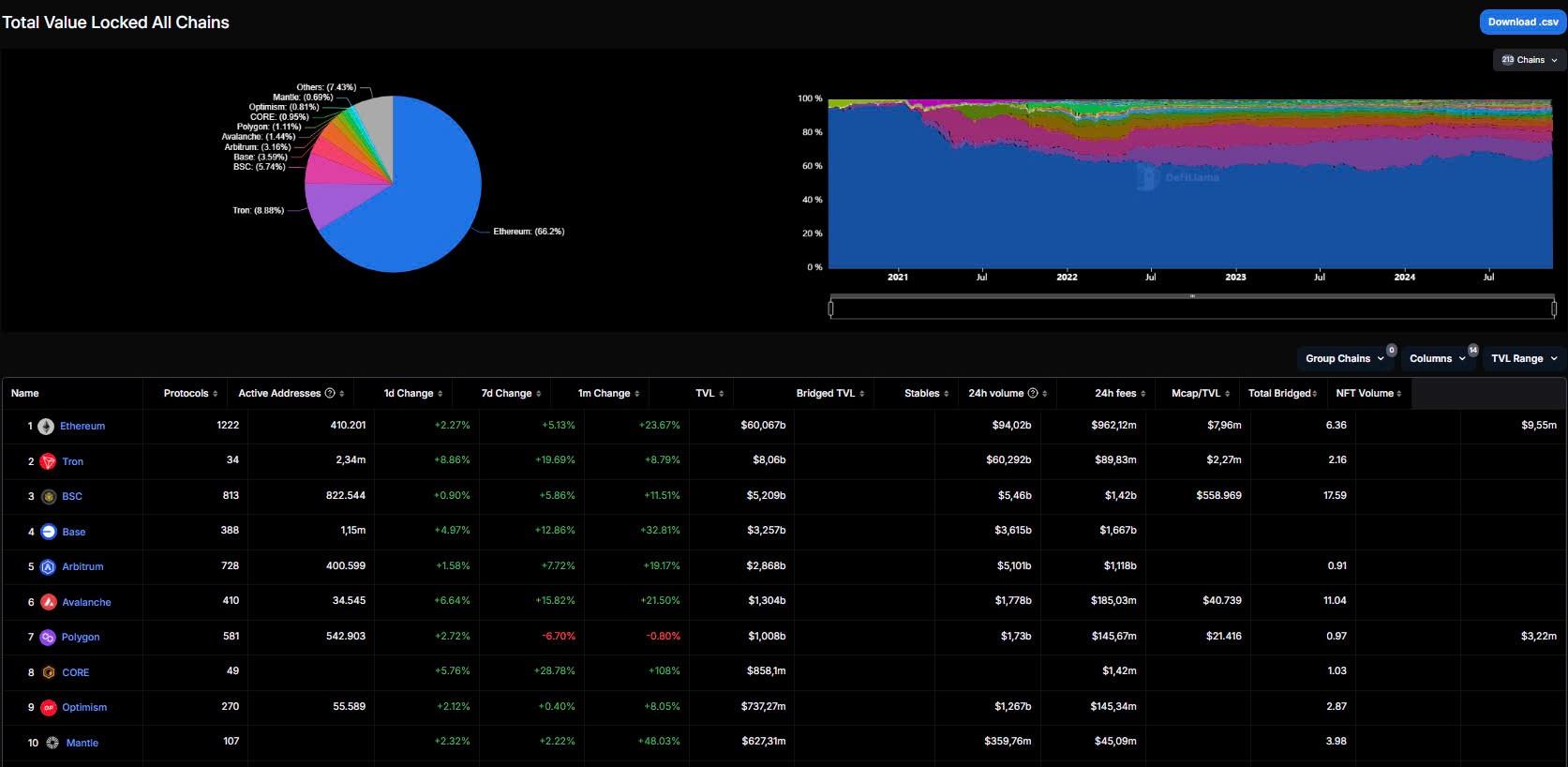Click the Mantle 24h volume value $359,76m
Viewport: 1568px width, 767px height.
pyautogui.click(x=1008, y=742)
